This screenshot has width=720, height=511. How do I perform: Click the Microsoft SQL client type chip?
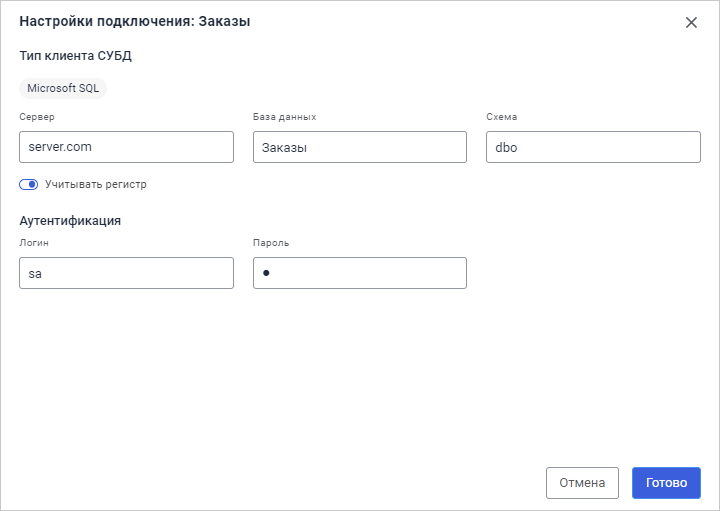(x=63, y=88)
